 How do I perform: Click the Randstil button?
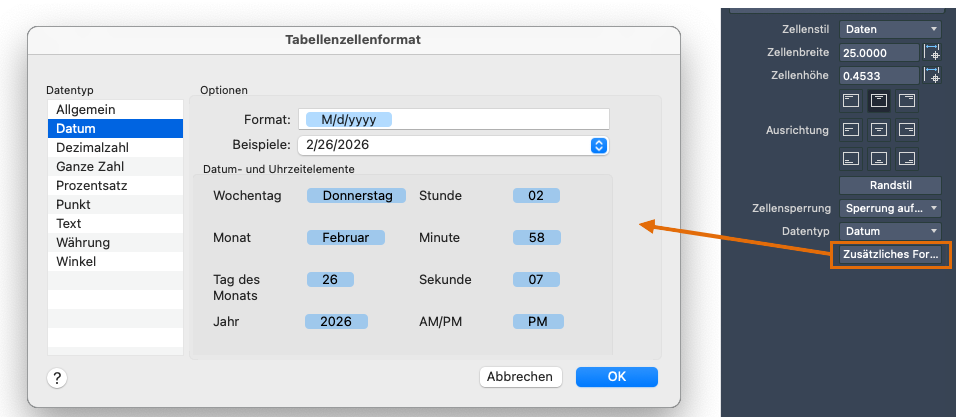pos(890,185)
